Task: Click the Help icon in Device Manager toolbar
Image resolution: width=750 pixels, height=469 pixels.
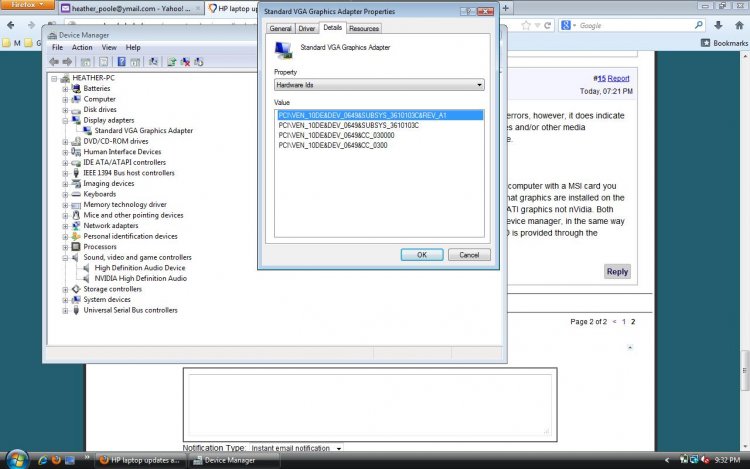Action: (122, 61)
